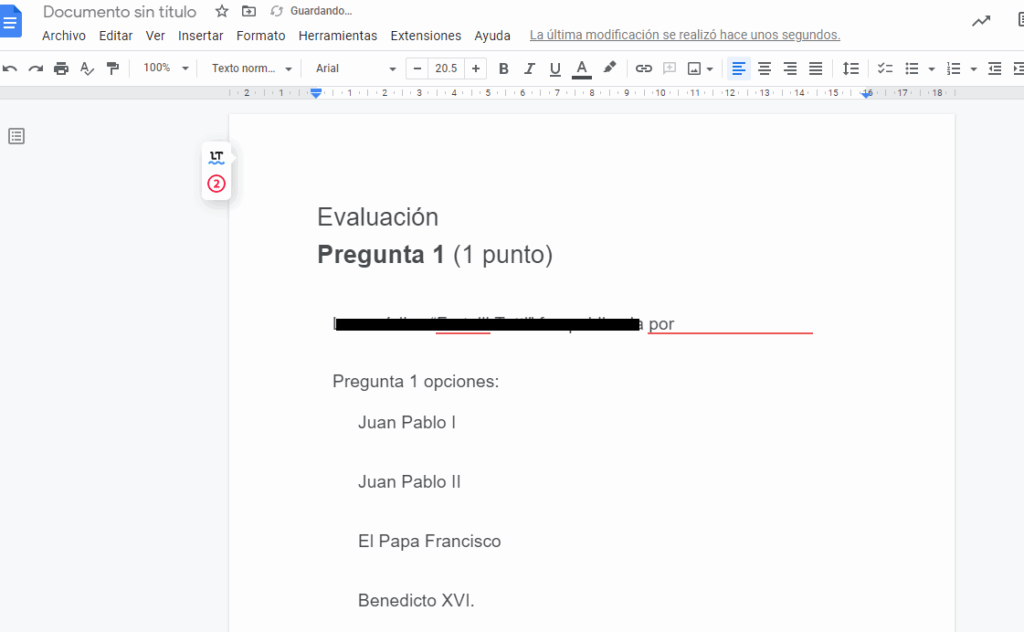Expand the Arial font dropdown
The height and width of the screenshot is (632, 1024).
[355, 68]
